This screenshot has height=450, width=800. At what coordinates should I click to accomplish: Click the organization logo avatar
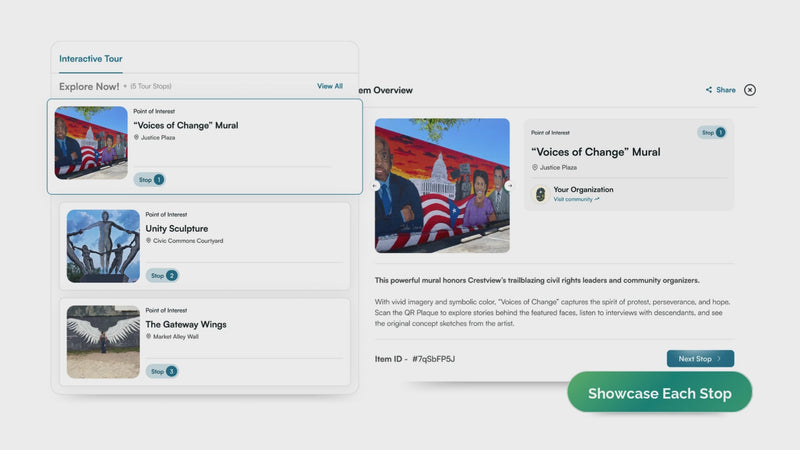pos(541,194)
